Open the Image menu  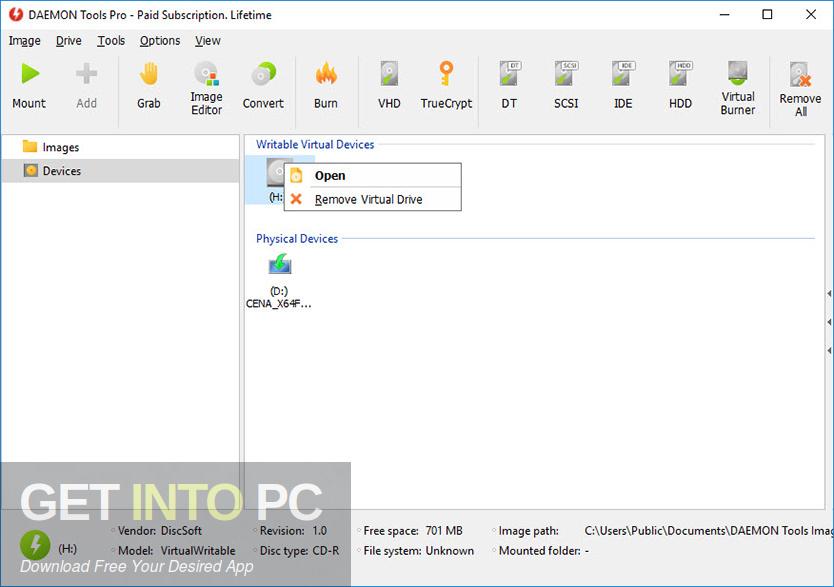click(x=24, y=41)
